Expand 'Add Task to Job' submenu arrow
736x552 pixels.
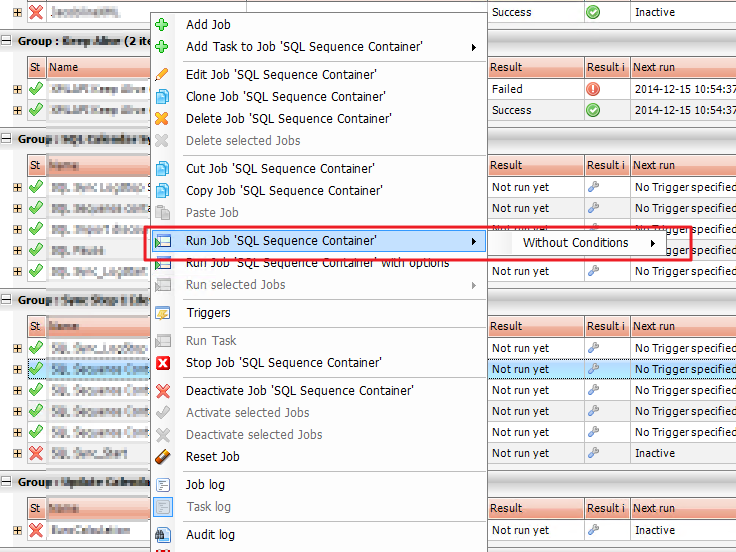473,47
